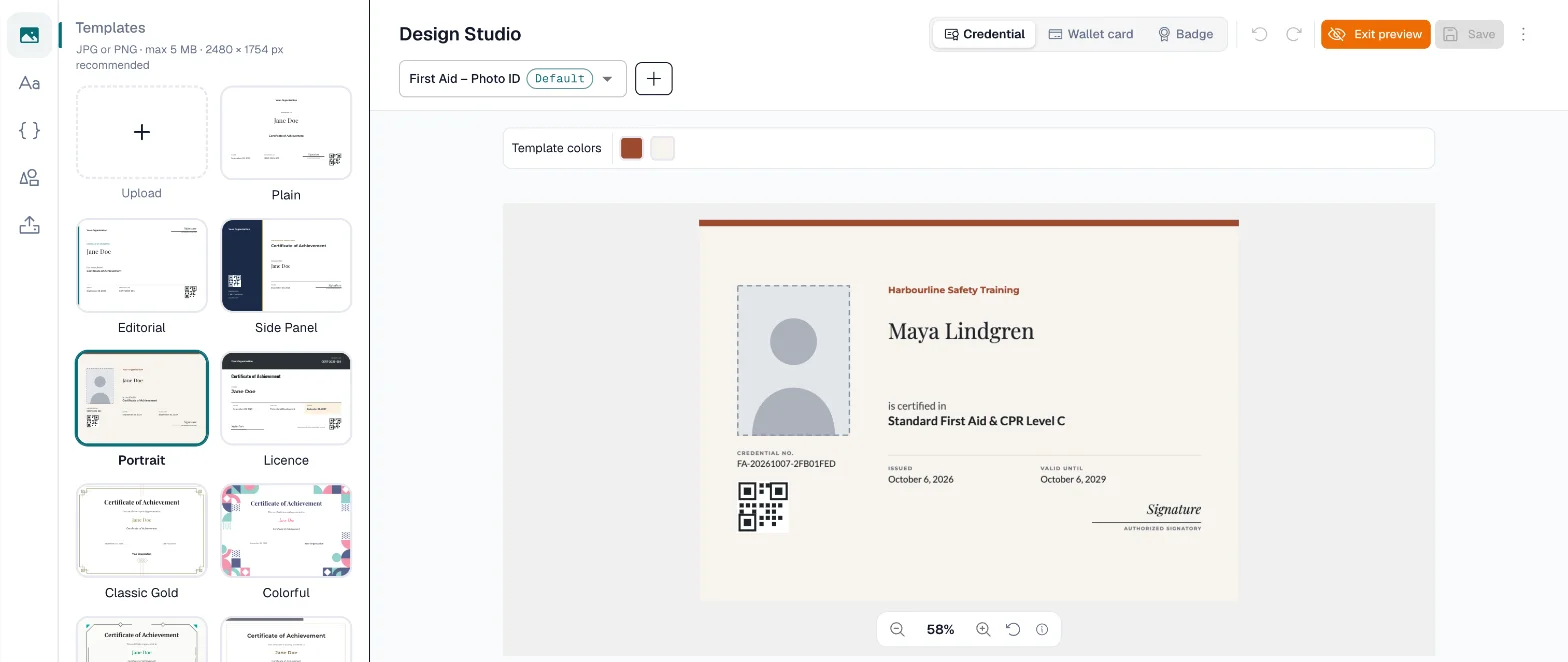
Task: Click the Signature text on certificate
Action: click(1173, 509)
